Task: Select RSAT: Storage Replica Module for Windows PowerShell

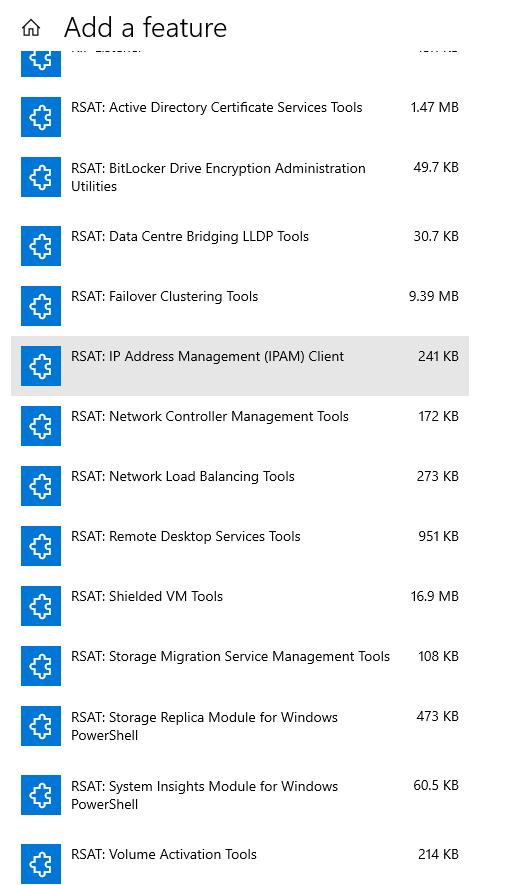Action: [240, 730]
